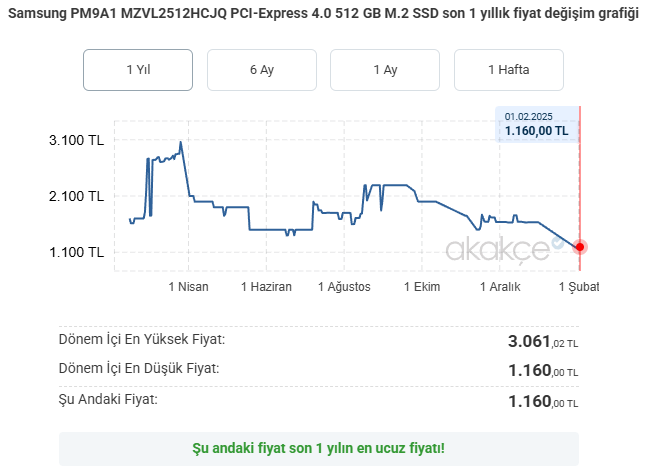
Task: Click the red data point on chart
Action: 579,247
